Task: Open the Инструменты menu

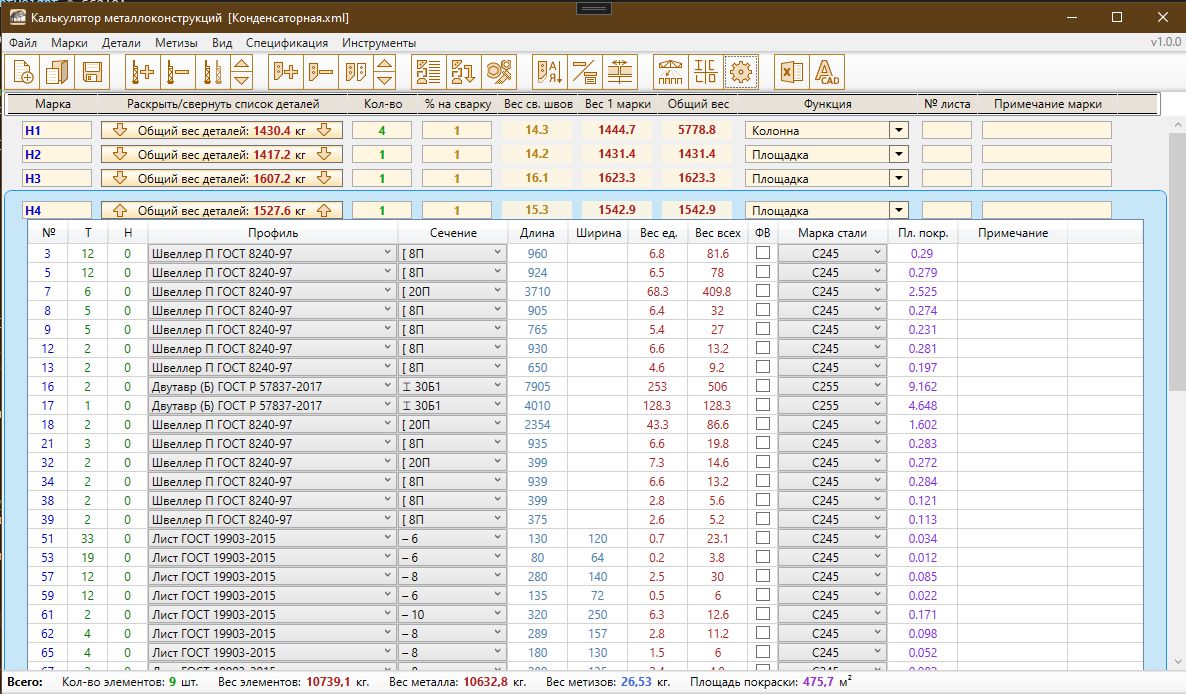Action: pos(379,43)
